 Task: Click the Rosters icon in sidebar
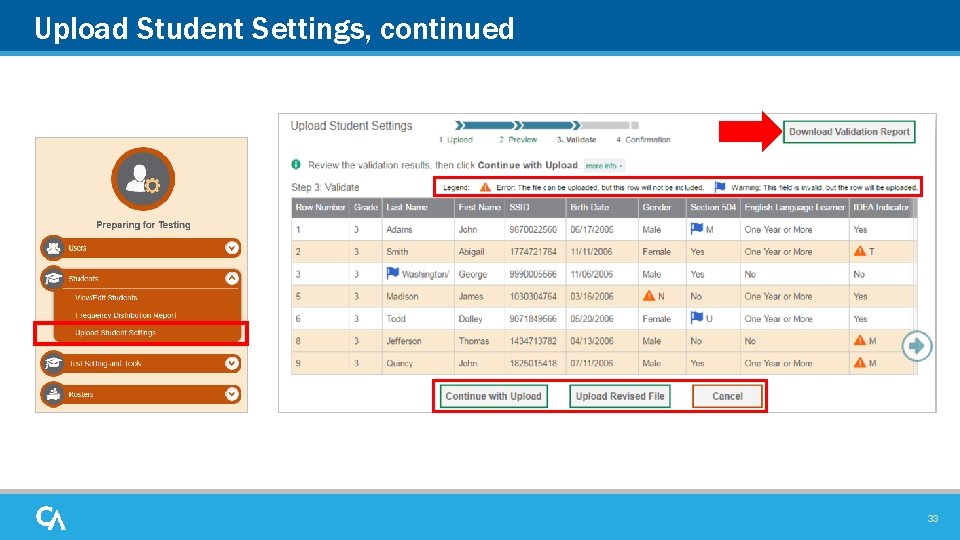tap(53, 394)
